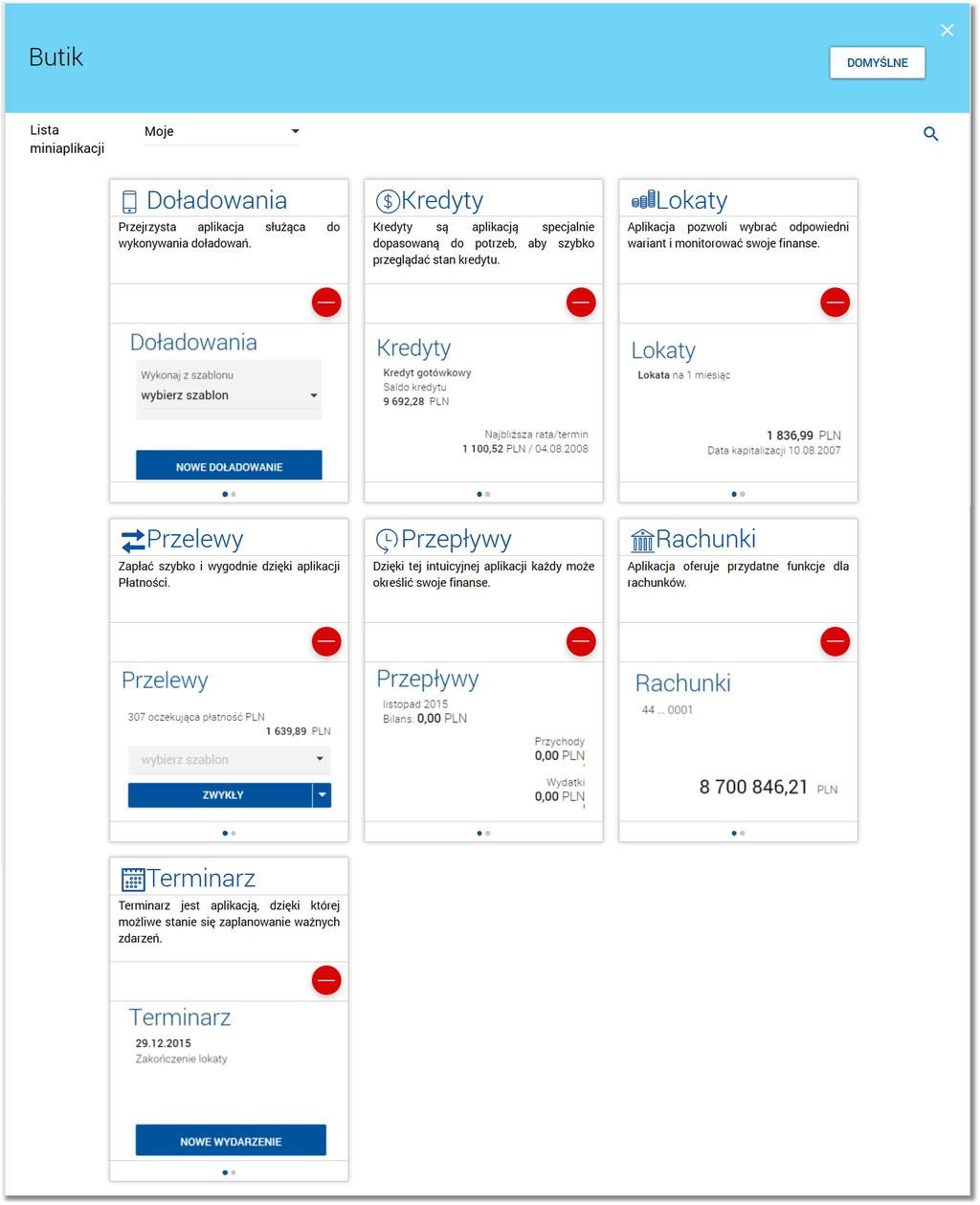Open the 'wybierz szablon' dropdown in Przelewy

pos(230,760)
